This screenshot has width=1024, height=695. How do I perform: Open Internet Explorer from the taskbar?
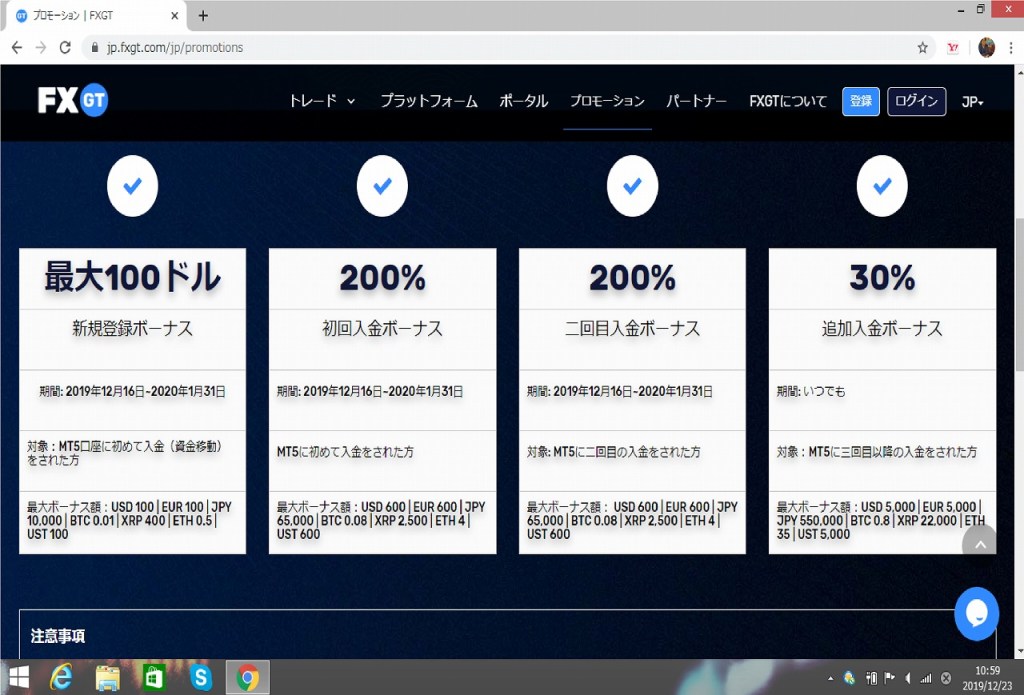tap(62, 677)
